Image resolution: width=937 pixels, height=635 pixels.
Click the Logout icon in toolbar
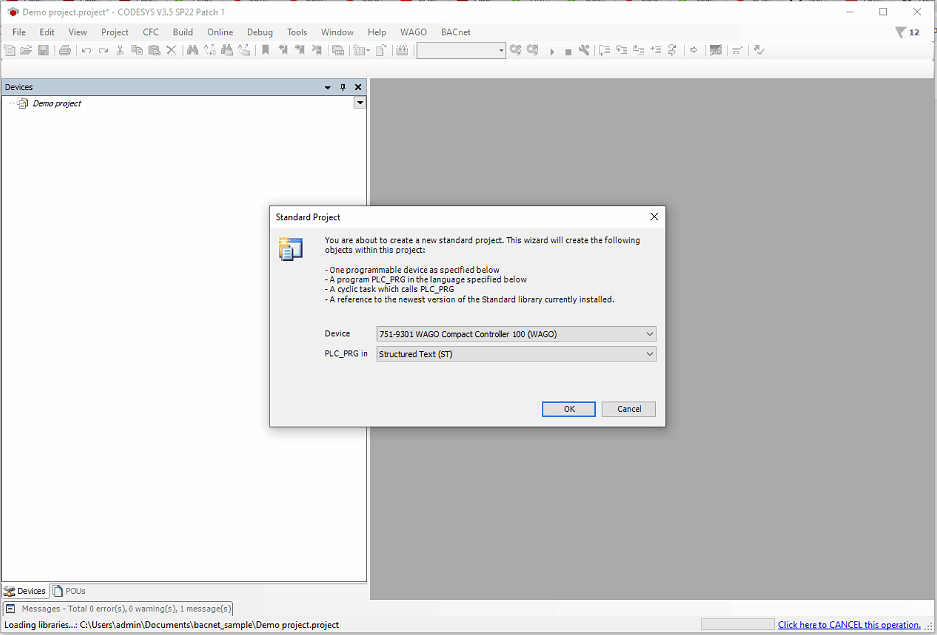532,50
